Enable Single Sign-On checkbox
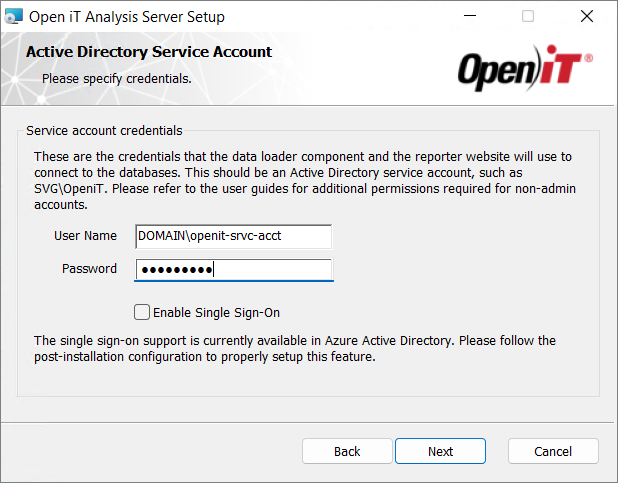The height and width of the screenshot is (483, 618). (142, 312)
